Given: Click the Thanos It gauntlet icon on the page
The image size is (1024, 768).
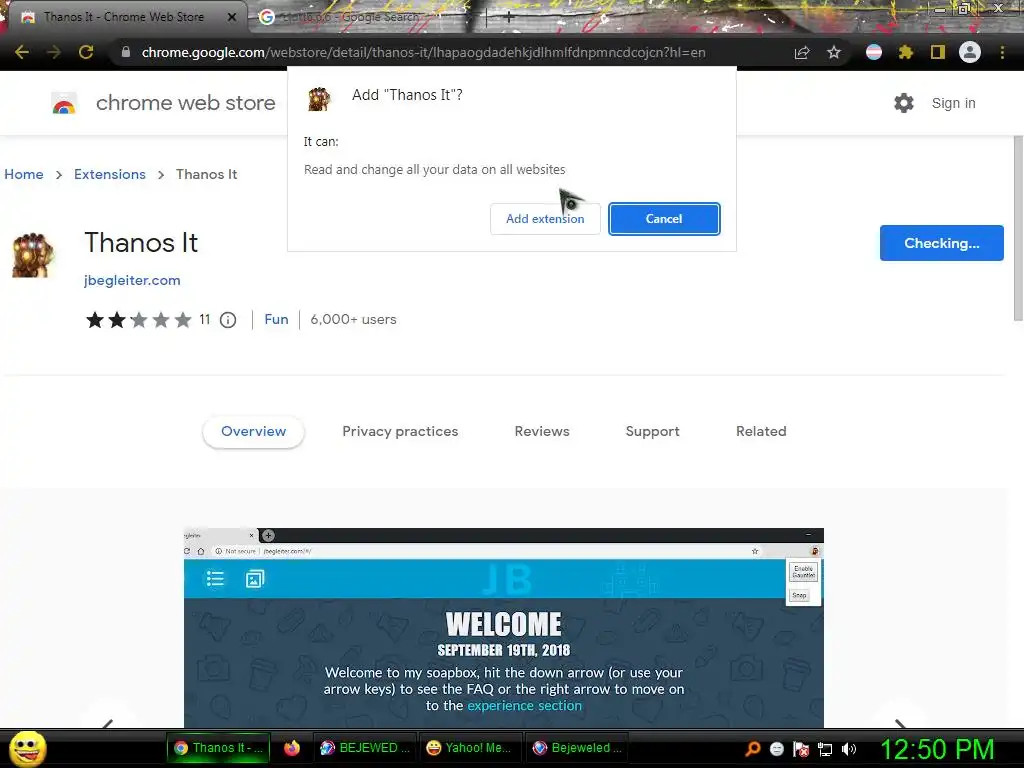Looking at the screenshot, I should (x=31, y=255).
